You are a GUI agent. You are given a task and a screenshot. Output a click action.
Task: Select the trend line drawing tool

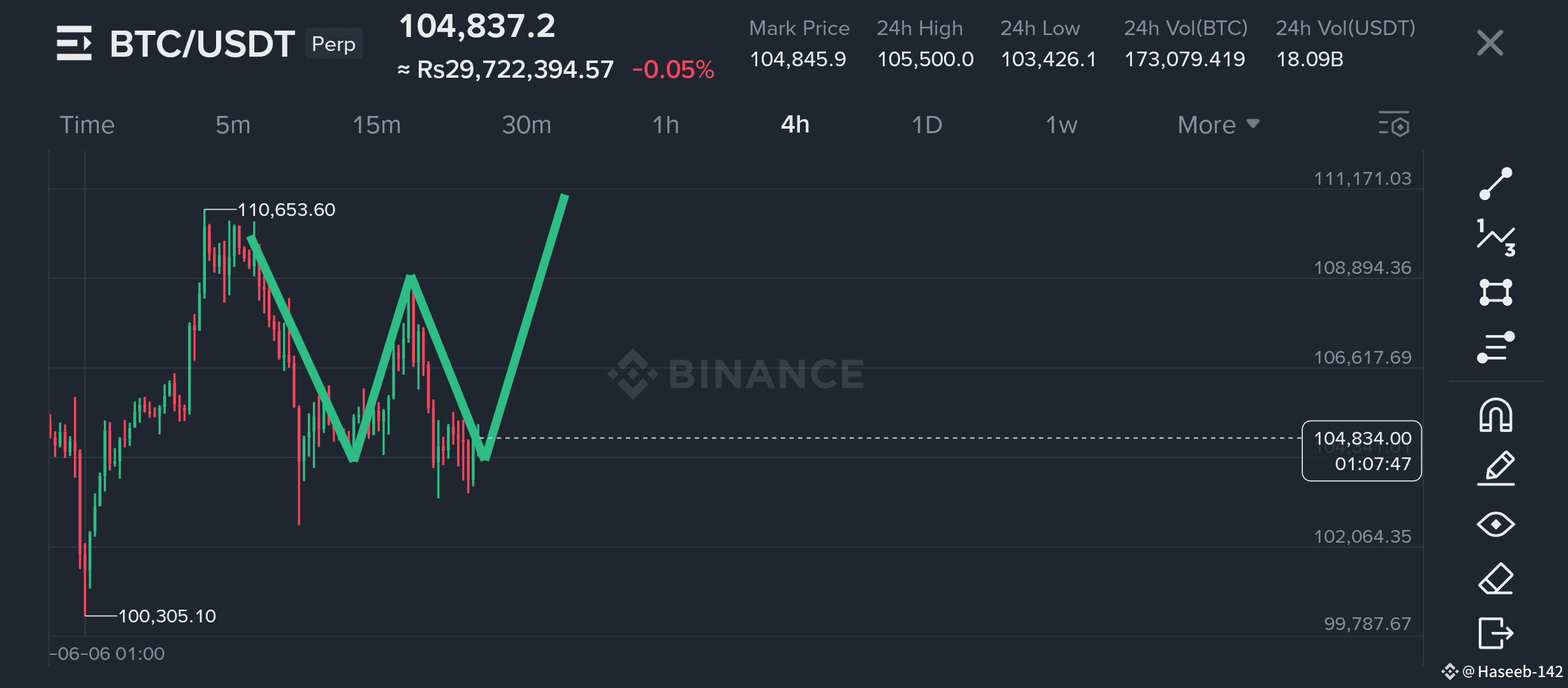[1495, 184]
